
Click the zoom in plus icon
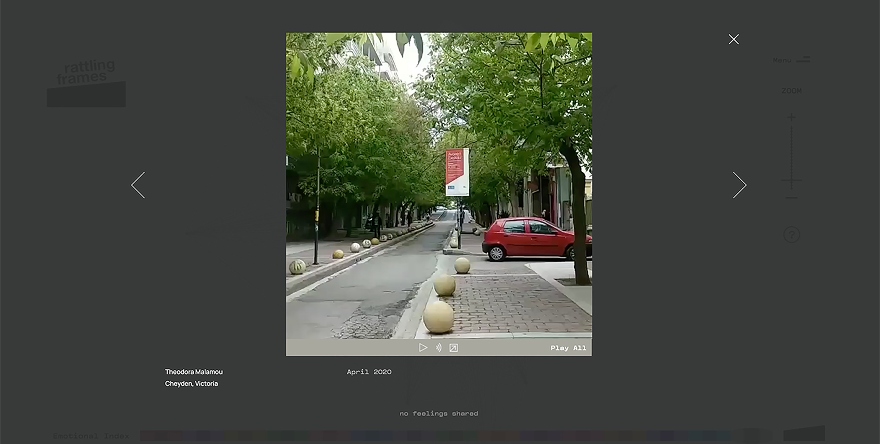[x=791, y=118]
